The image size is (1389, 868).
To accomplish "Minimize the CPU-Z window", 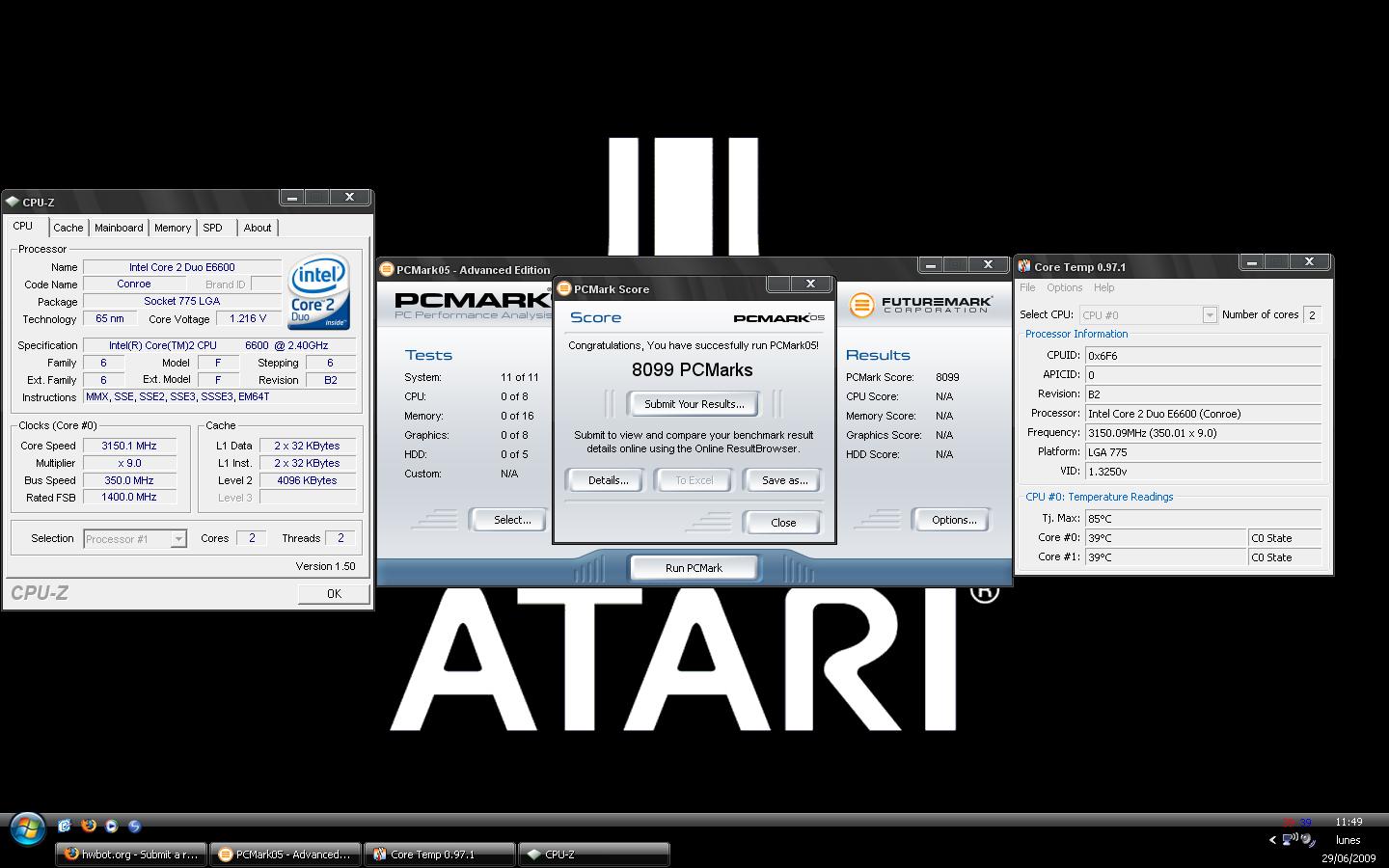I will pyautogui.click(x=292, y=197).
